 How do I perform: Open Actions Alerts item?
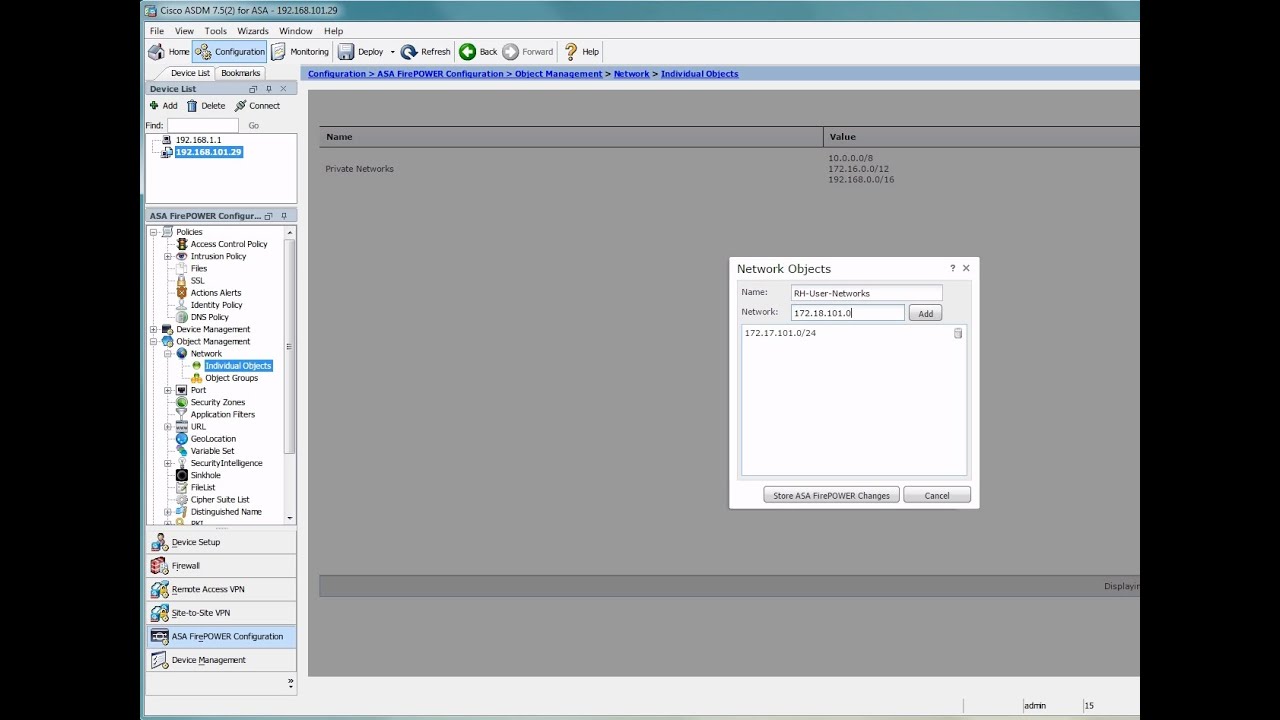coord(215,293)
